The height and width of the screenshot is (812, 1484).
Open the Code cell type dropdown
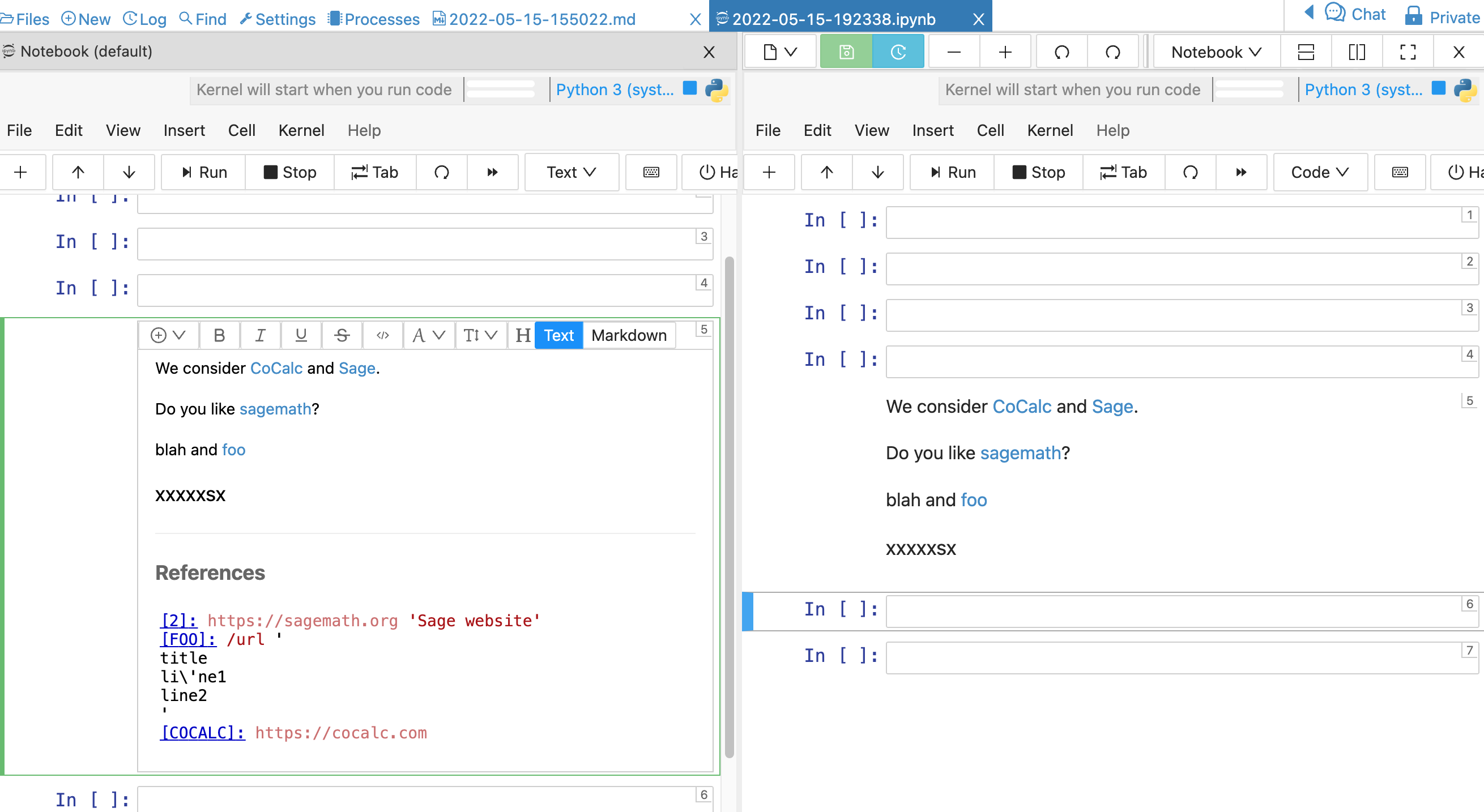click(1320, 172)
